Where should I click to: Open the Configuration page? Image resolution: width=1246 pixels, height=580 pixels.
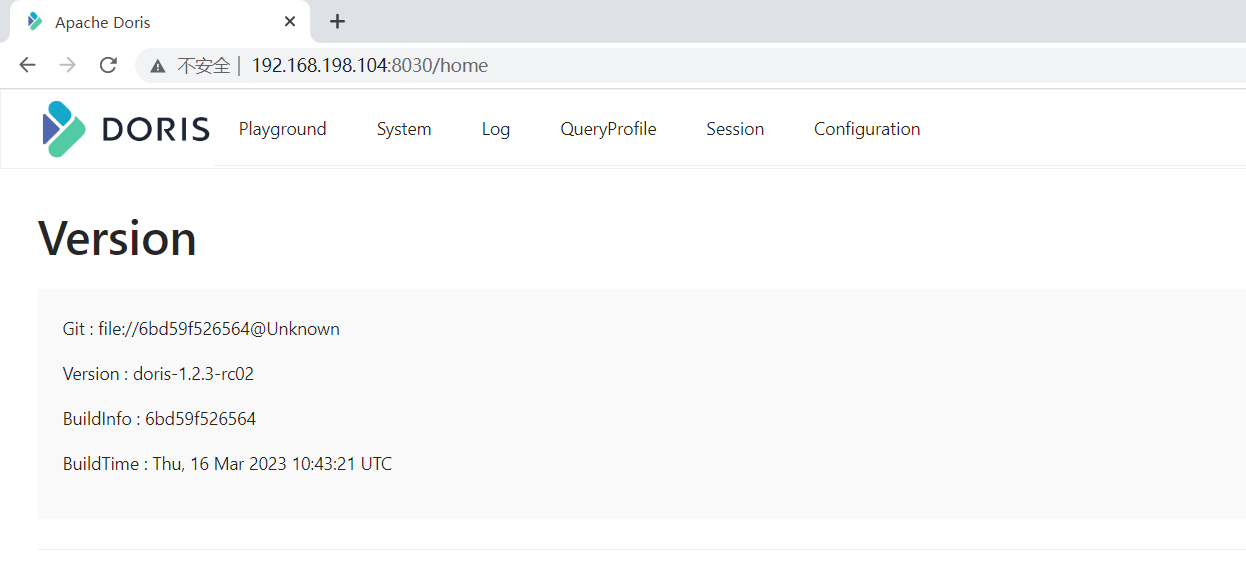pos(867,129)
